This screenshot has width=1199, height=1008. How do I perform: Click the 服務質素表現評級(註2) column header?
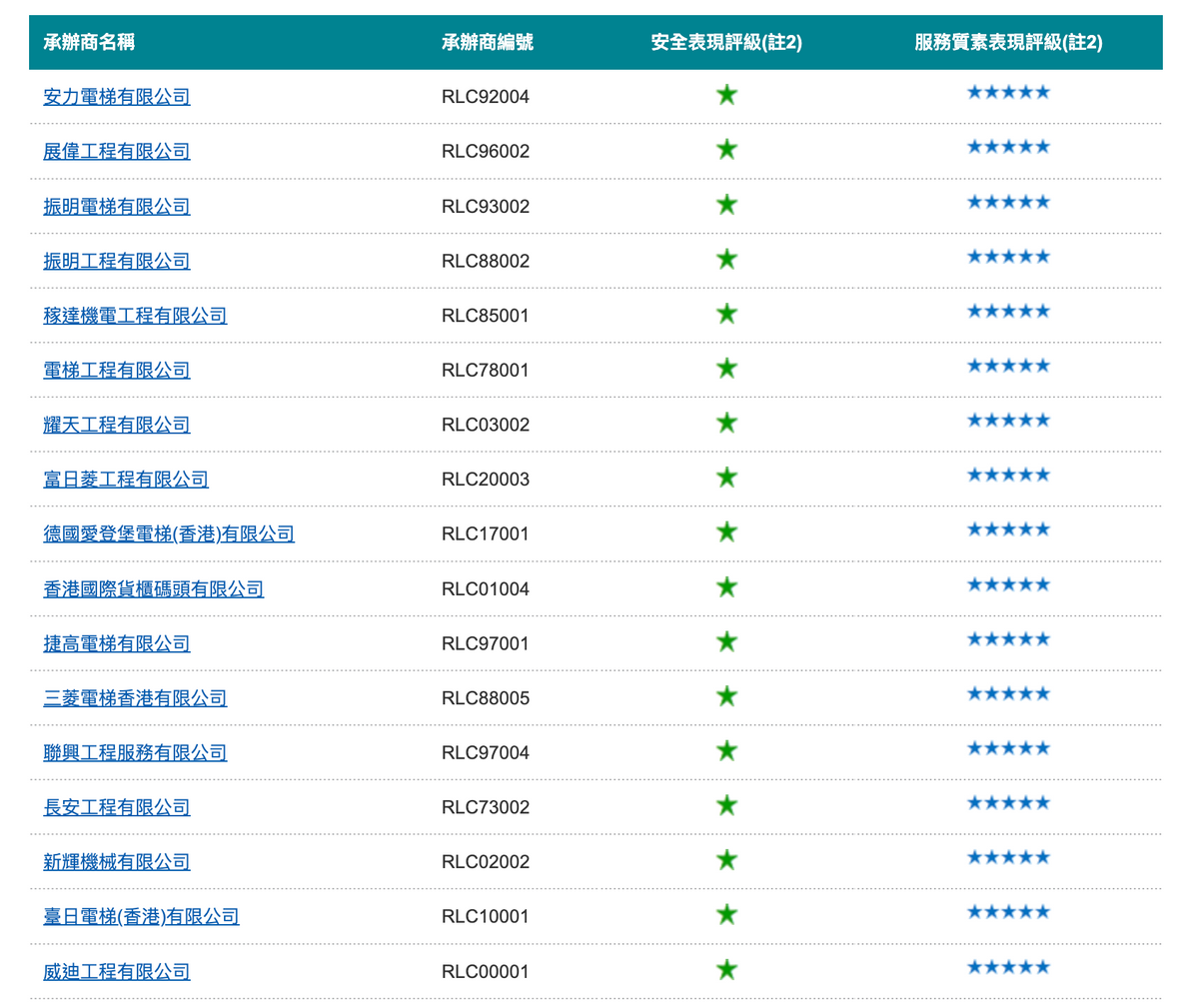pos(1009,42)
